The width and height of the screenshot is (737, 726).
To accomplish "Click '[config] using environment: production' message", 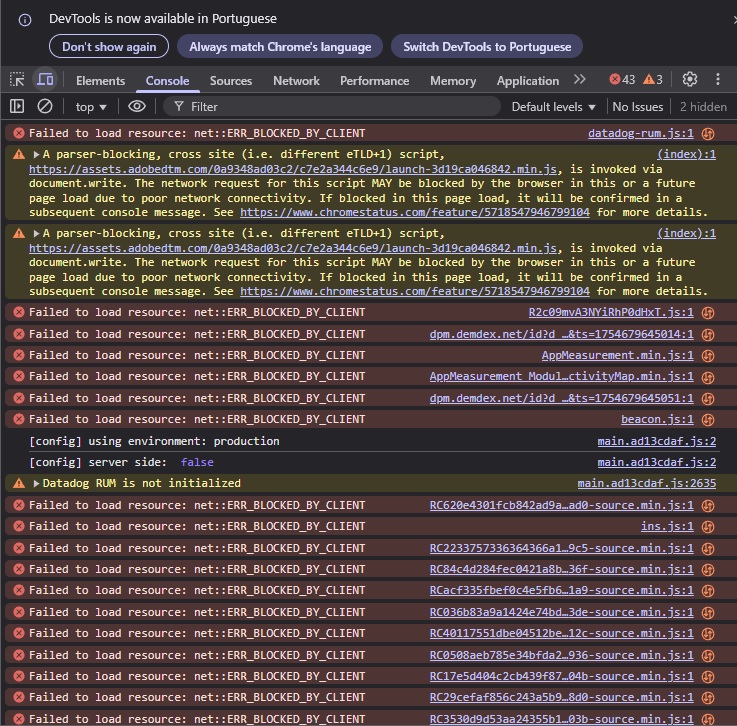I will pos(154,441).
